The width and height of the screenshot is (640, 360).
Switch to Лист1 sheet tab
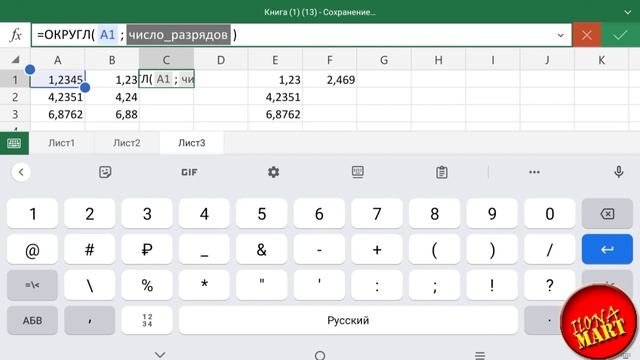62,143
